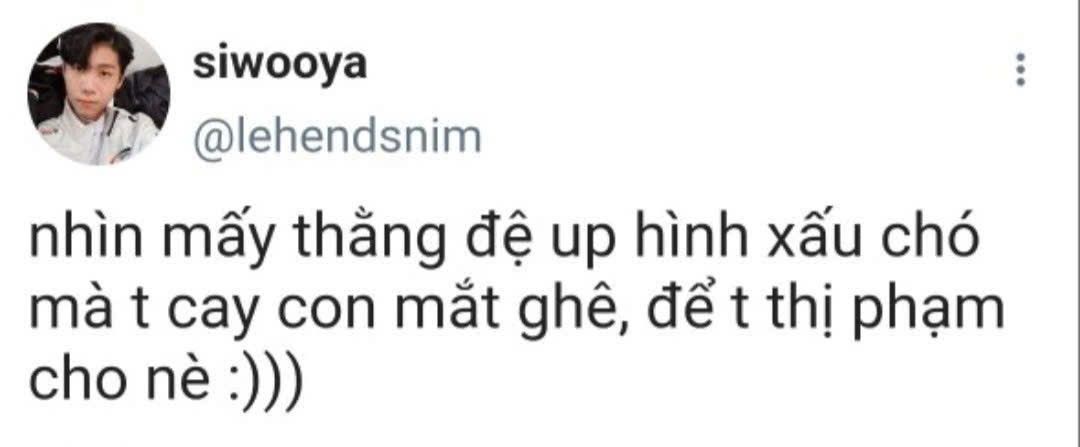The image size is (1080, 447).
Task: Open the siwooya display name link
Action: point(279,67)
